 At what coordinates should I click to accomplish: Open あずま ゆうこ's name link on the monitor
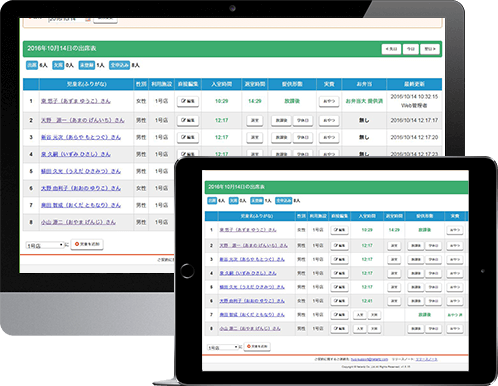pyautogui.click(x=76, y=101)
